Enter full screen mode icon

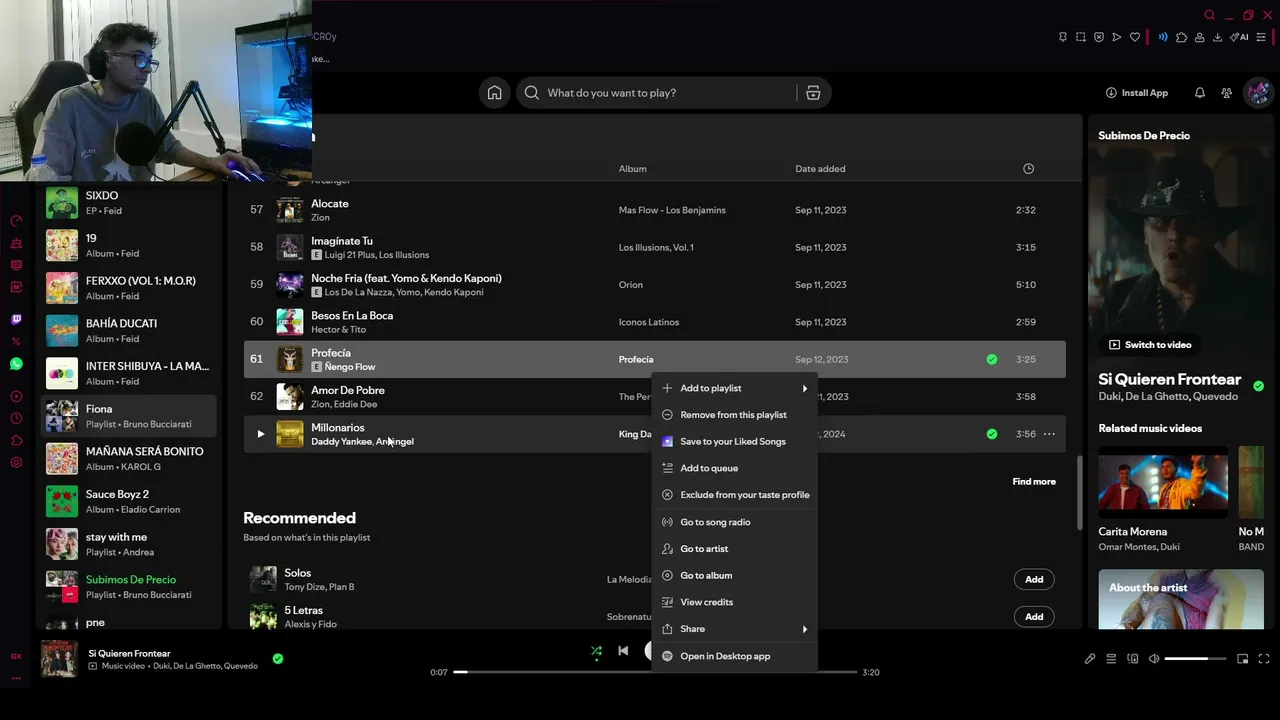click(x=1264, y=659)
